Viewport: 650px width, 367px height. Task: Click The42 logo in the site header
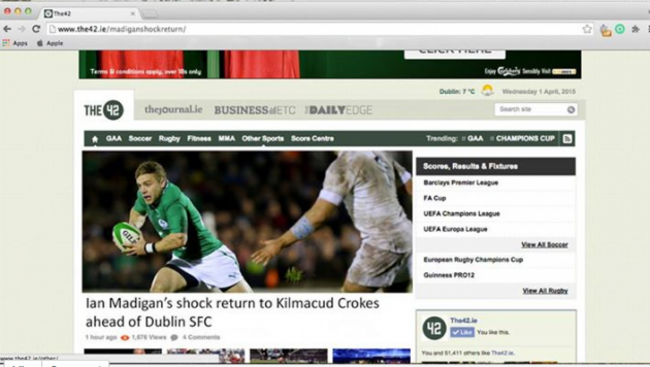click(104, 110)
